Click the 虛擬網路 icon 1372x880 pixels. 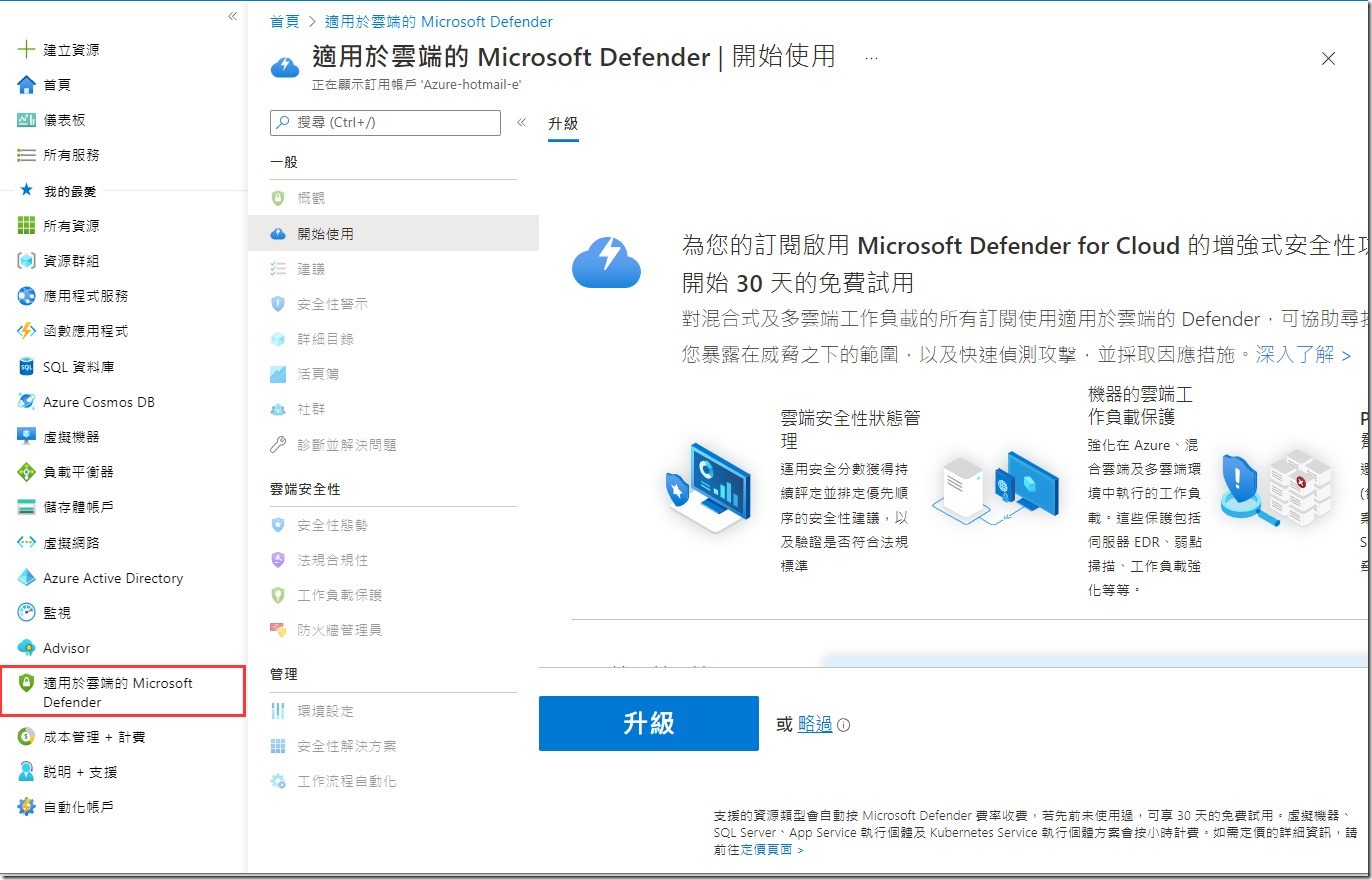tap(27, 543)
